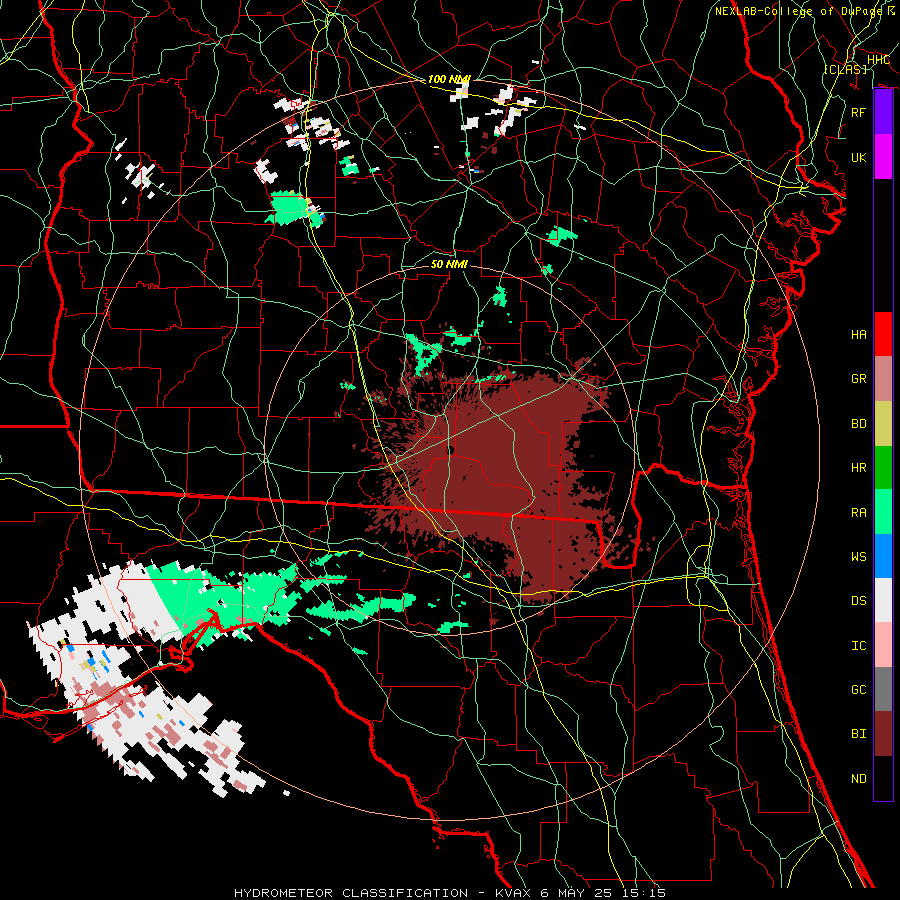Click the BD yellow legend swatch
This screenshot has width=900, height=900.
pos(883,423)
